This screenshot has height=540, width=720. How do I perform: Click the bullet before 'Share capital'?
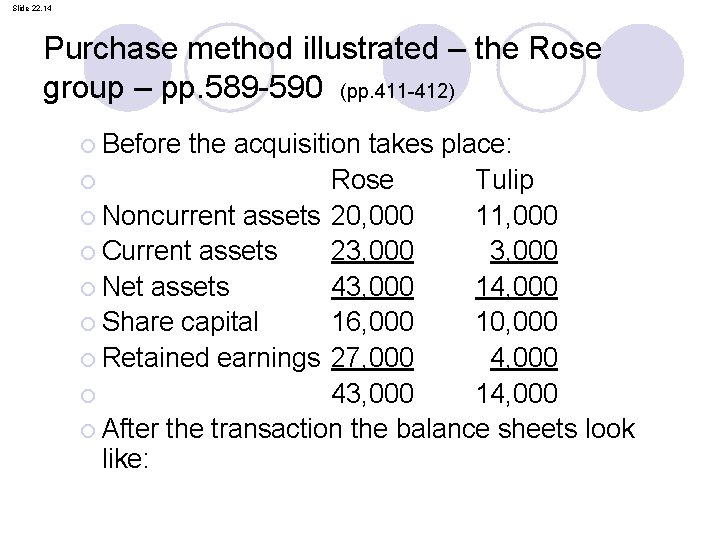(88, 324)
